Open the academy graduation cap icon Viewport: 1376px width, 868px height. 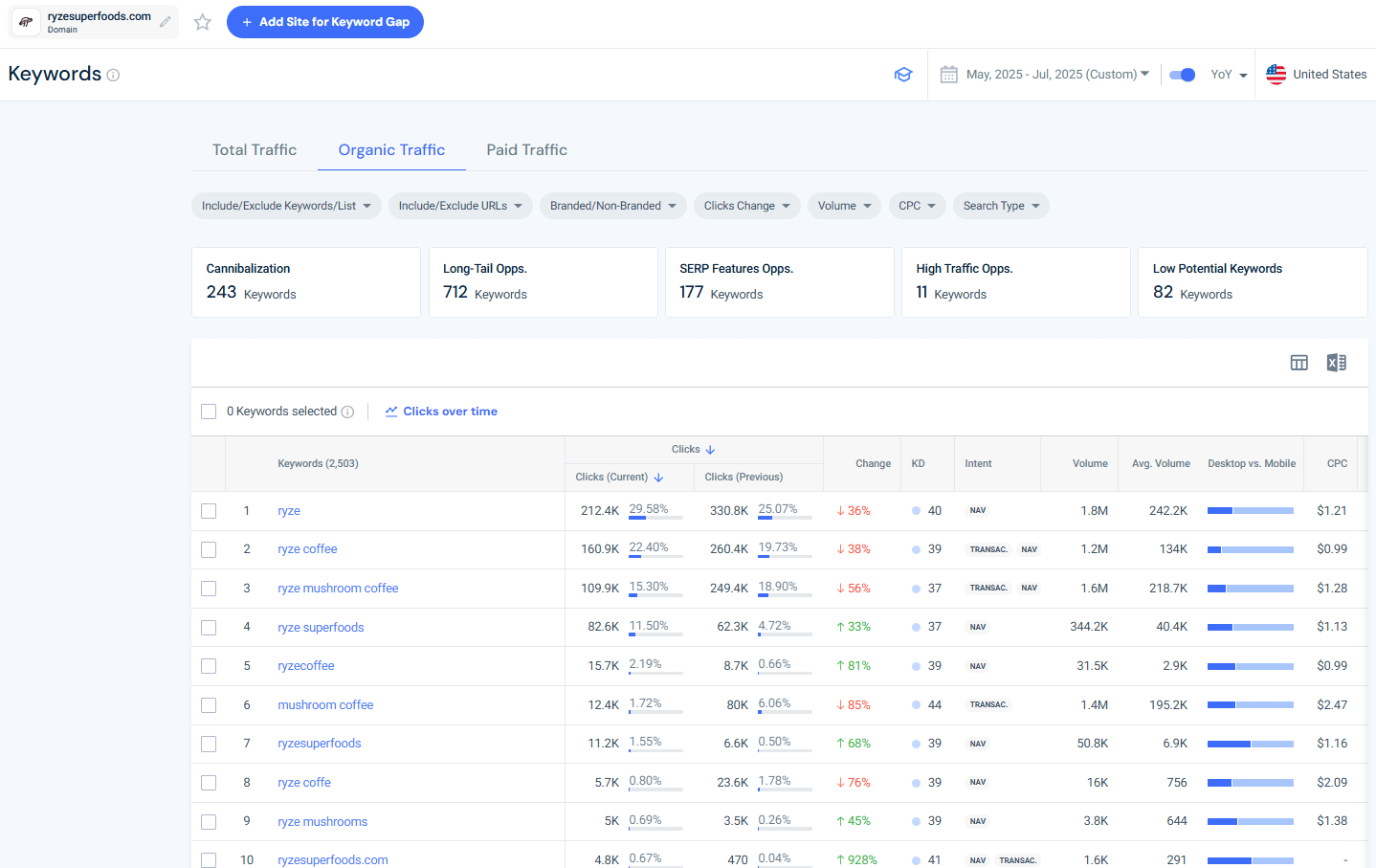[903, 74]
